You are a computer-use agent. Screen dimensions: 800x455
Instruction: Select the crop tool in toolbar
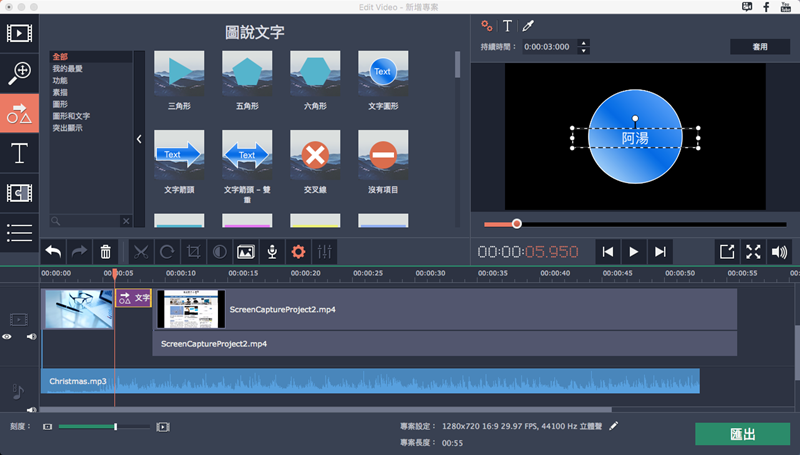194,252
